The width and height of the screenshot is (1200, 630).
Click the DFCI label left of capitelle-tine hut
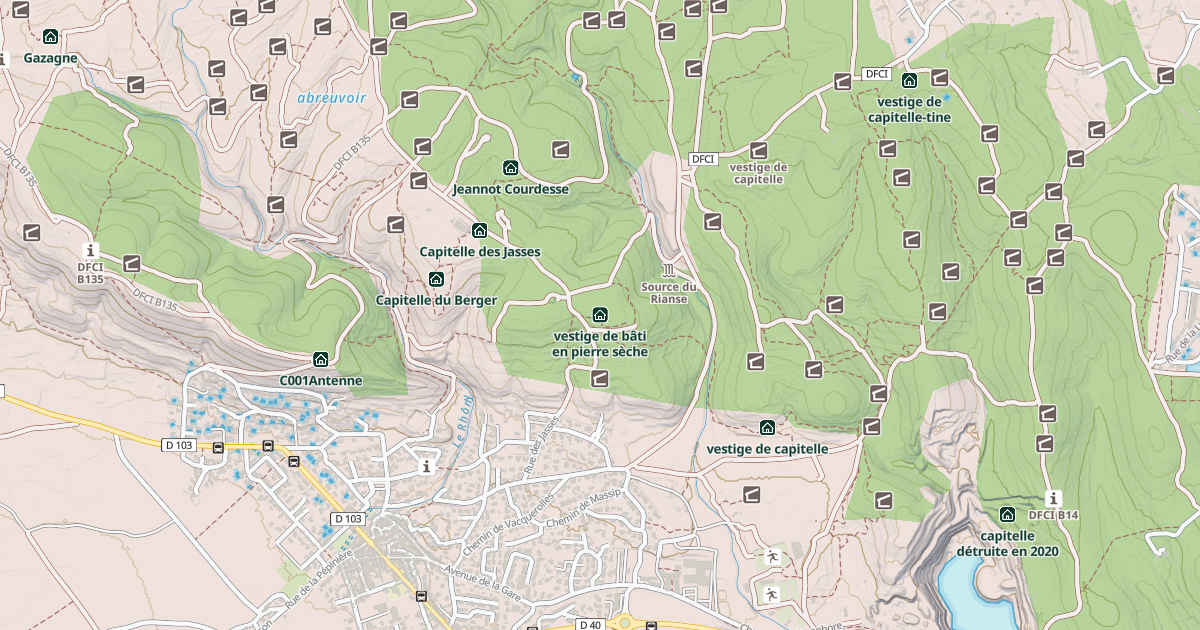point(876,74)
